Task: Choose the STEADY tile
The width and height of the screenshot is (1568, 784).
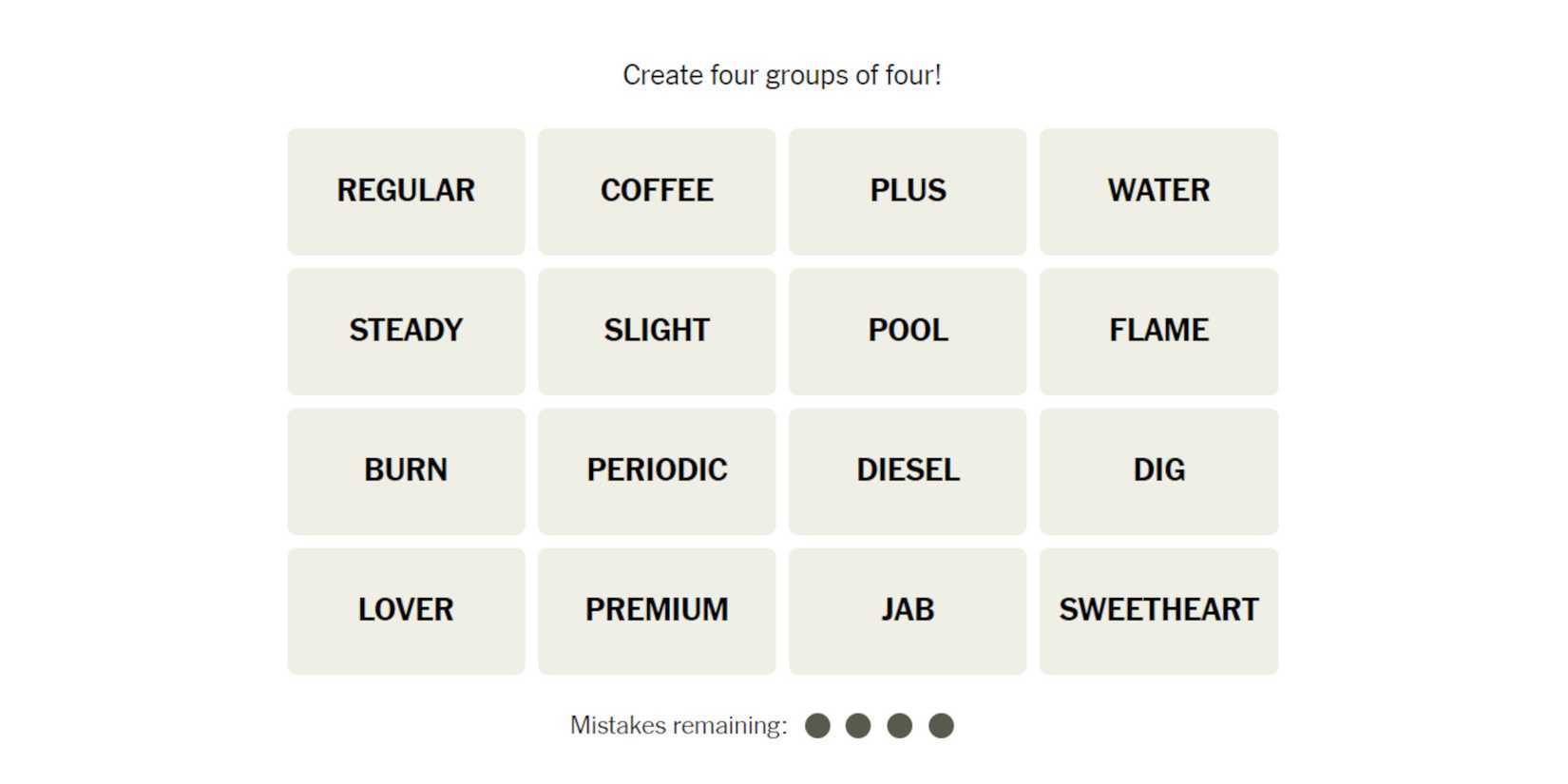Action: [x=406, y=331]
